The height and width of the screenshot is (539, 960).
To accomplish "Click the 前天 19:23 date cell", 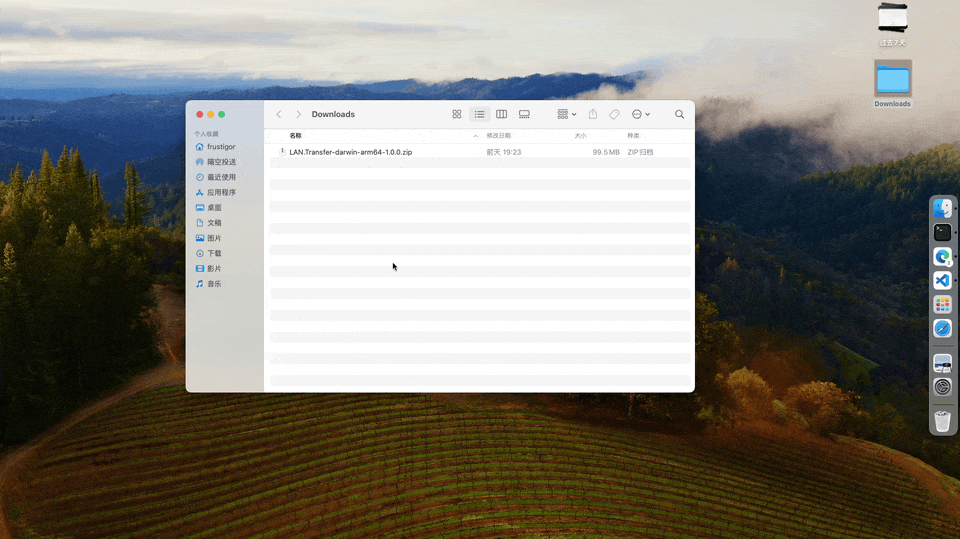I will pos(504,152).
